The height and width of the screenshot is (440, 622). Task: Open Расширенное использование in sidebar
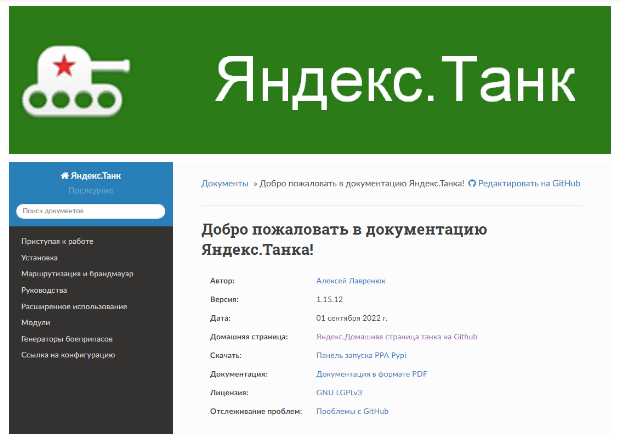coord(74,306)
